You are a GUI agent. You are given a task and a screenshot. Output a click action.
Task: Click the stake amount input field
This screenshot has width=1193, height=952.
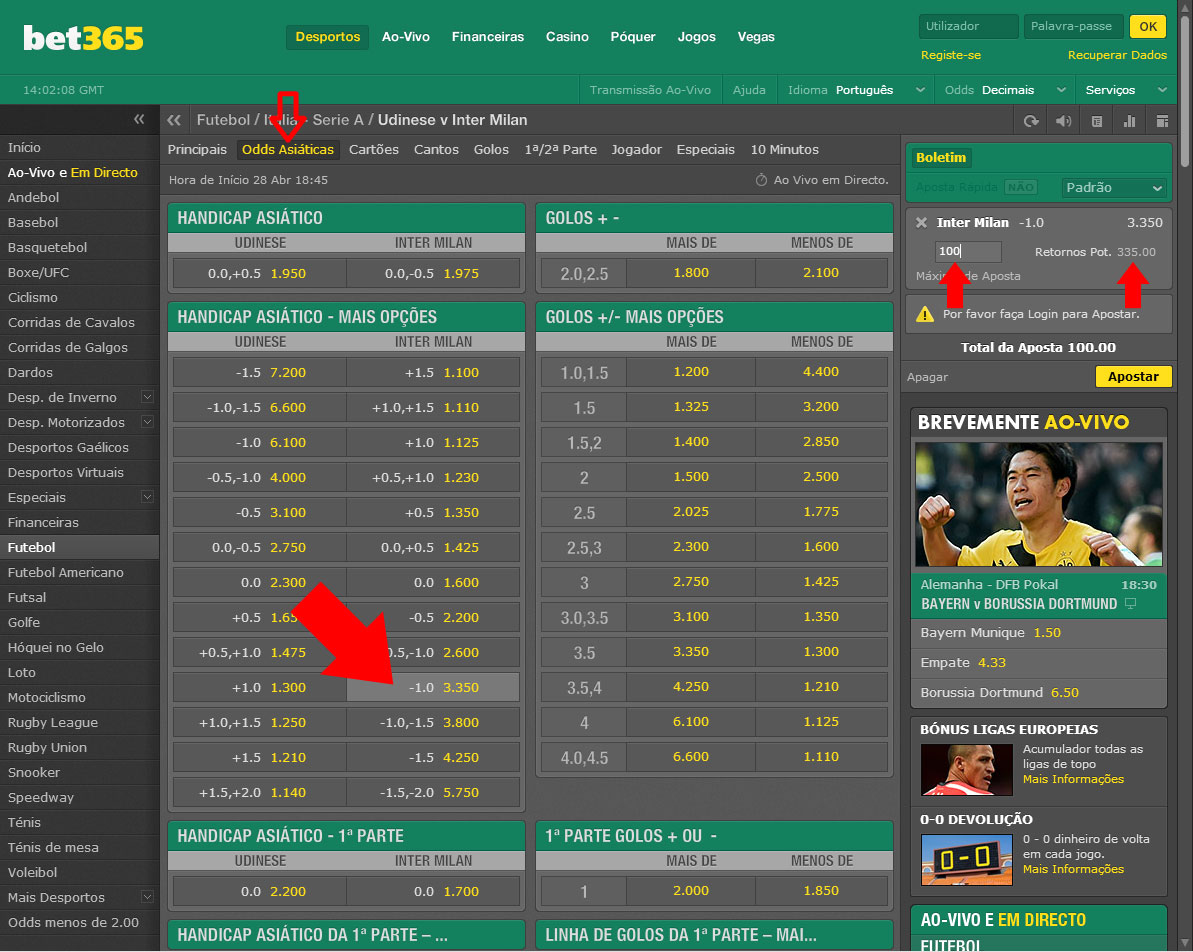point(968,252)
